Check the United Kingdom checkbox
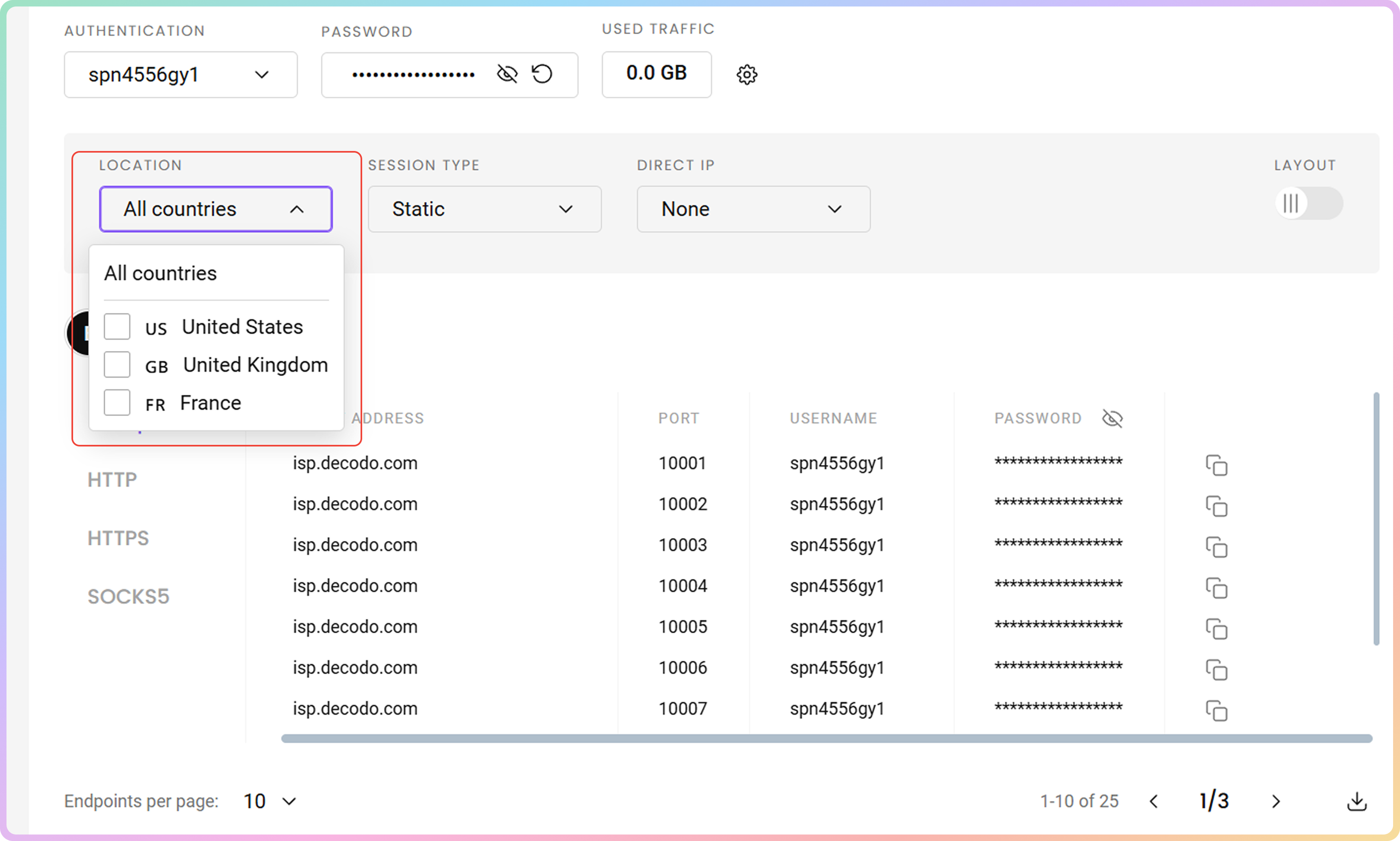 click(117, 365)
